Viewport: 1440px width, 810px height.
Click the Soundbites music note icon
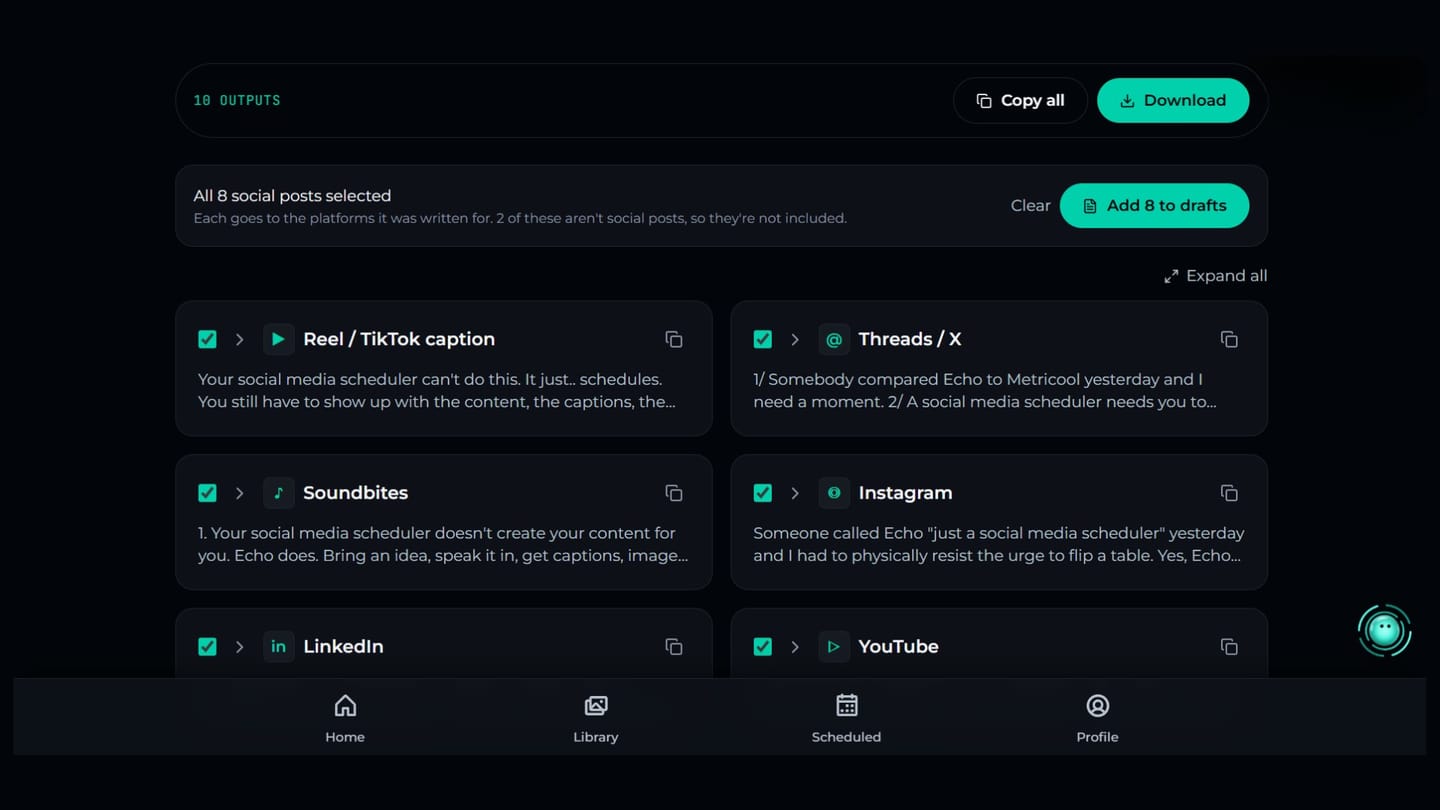pos(278,493)
